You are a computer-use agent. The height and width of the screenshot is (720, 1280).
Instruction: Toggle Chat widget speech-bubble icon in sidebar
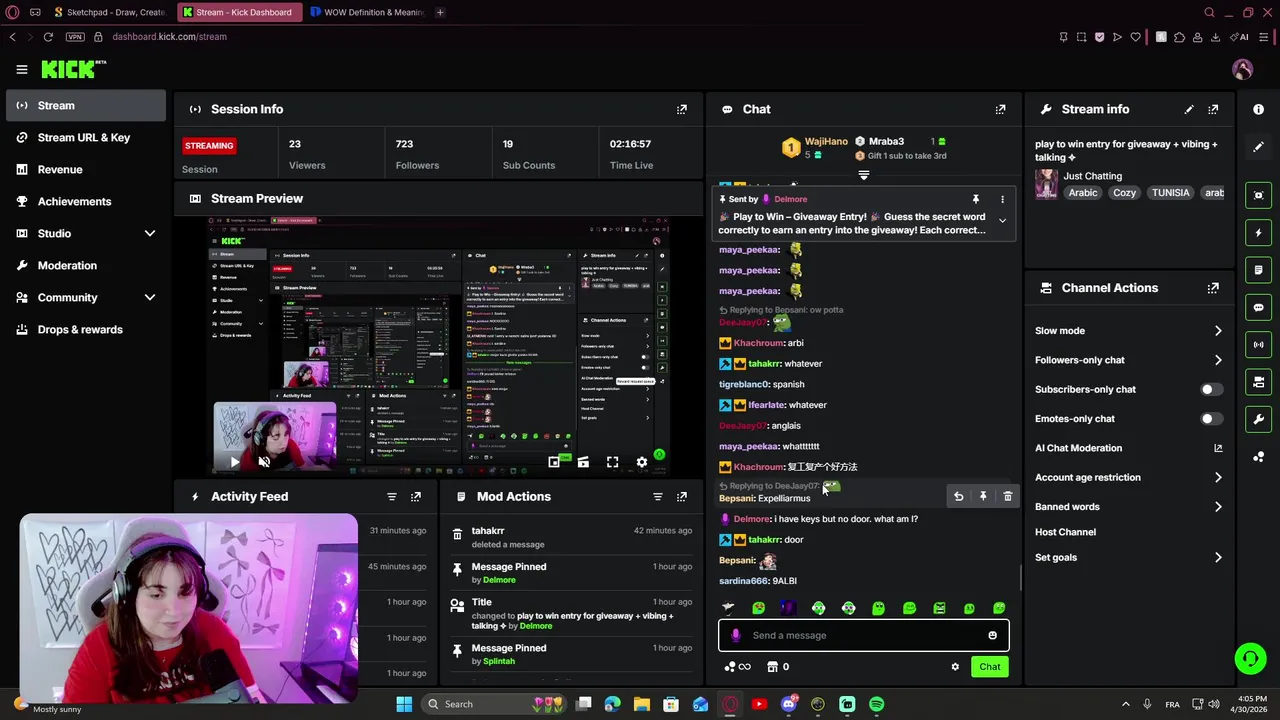click(x=1259, y=307)
